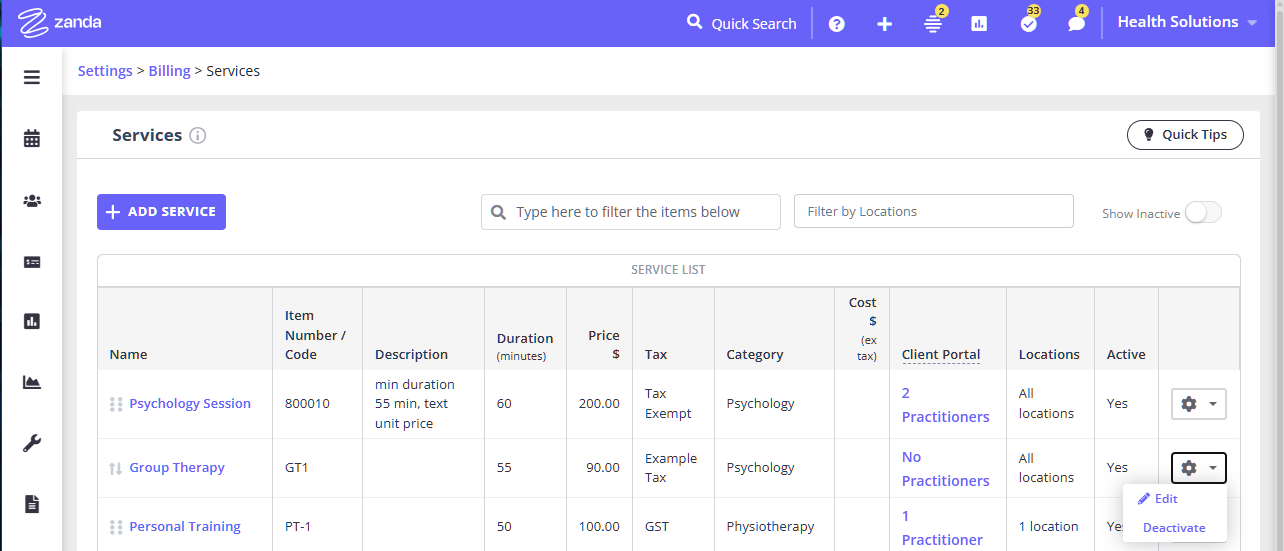Toggle the Show Inactive switch
This screenshot has width=1284, height=551.
tap(1202, 213)
